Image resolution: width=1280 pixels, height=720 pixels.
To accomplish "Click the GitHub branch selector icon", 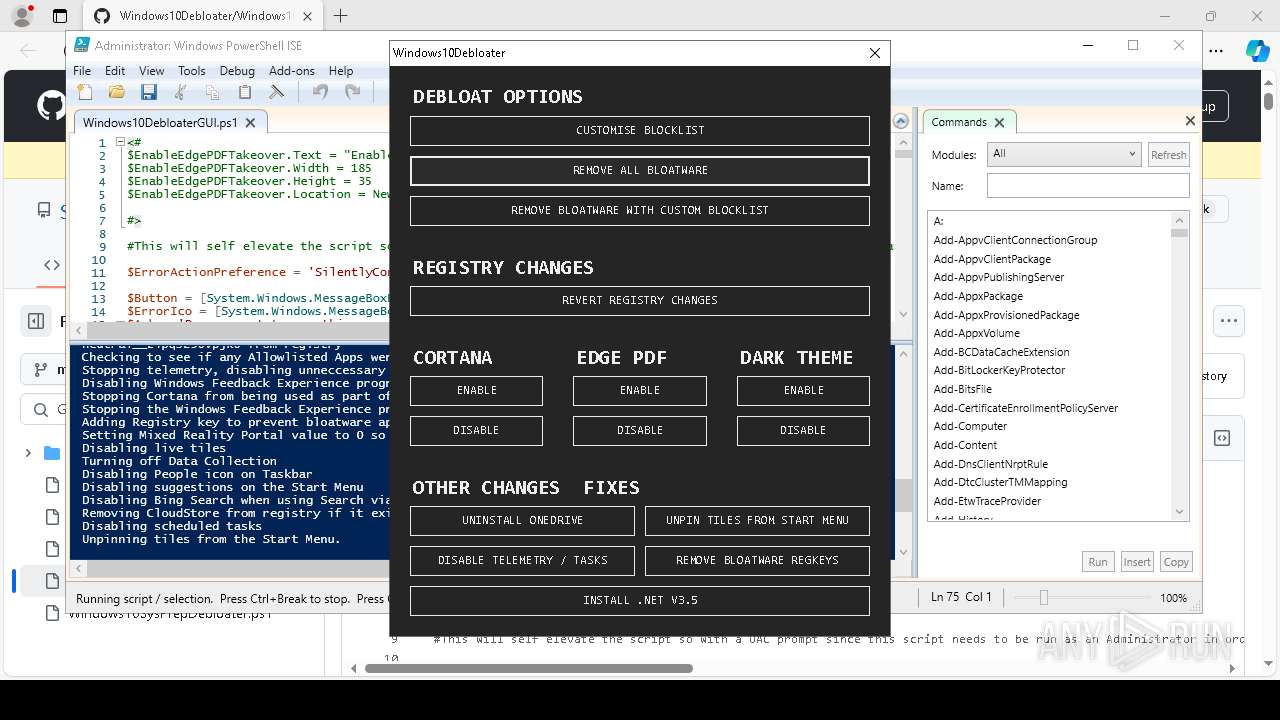I will [40, 369].
